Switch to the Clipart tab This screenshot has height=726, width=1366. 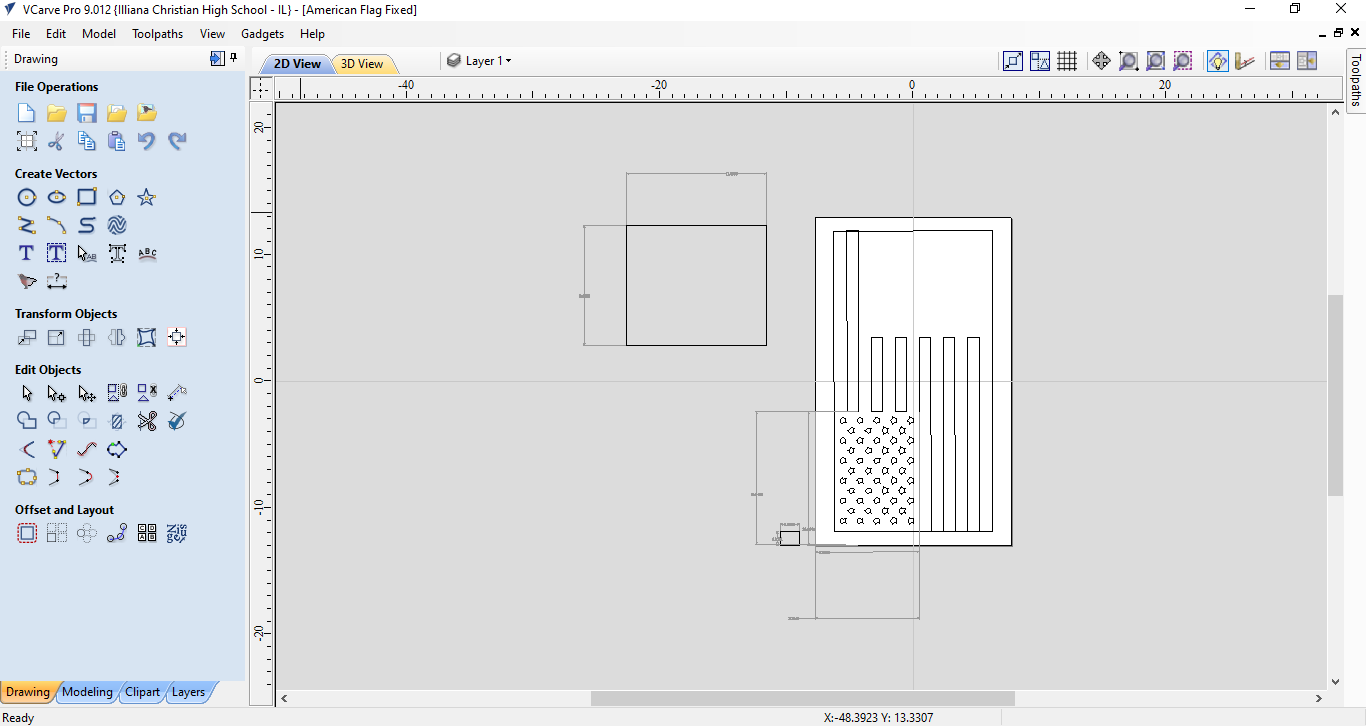142,692
